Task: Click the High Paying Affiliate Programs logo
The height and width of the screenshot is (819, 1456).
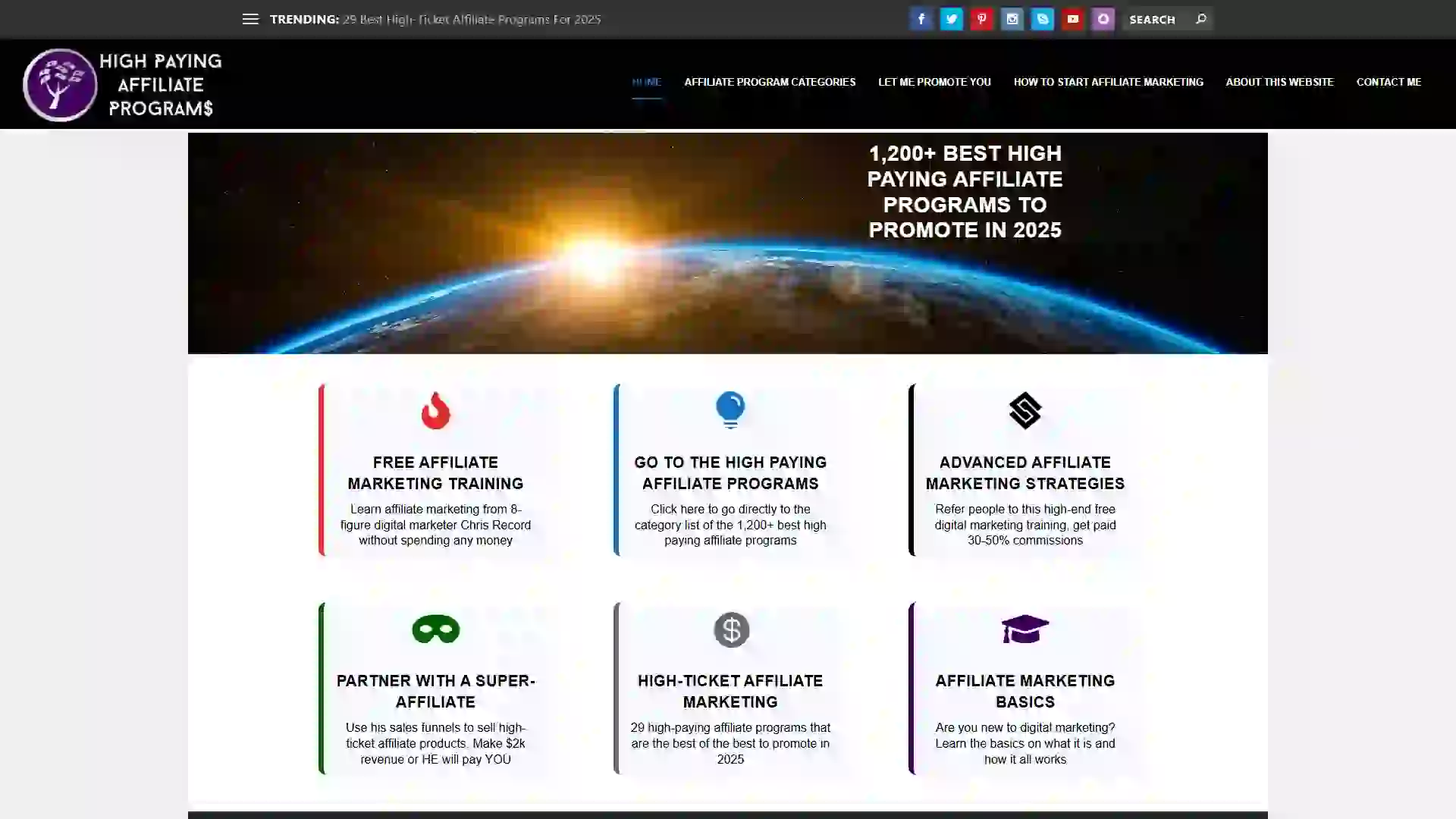Action: [123, 84]
